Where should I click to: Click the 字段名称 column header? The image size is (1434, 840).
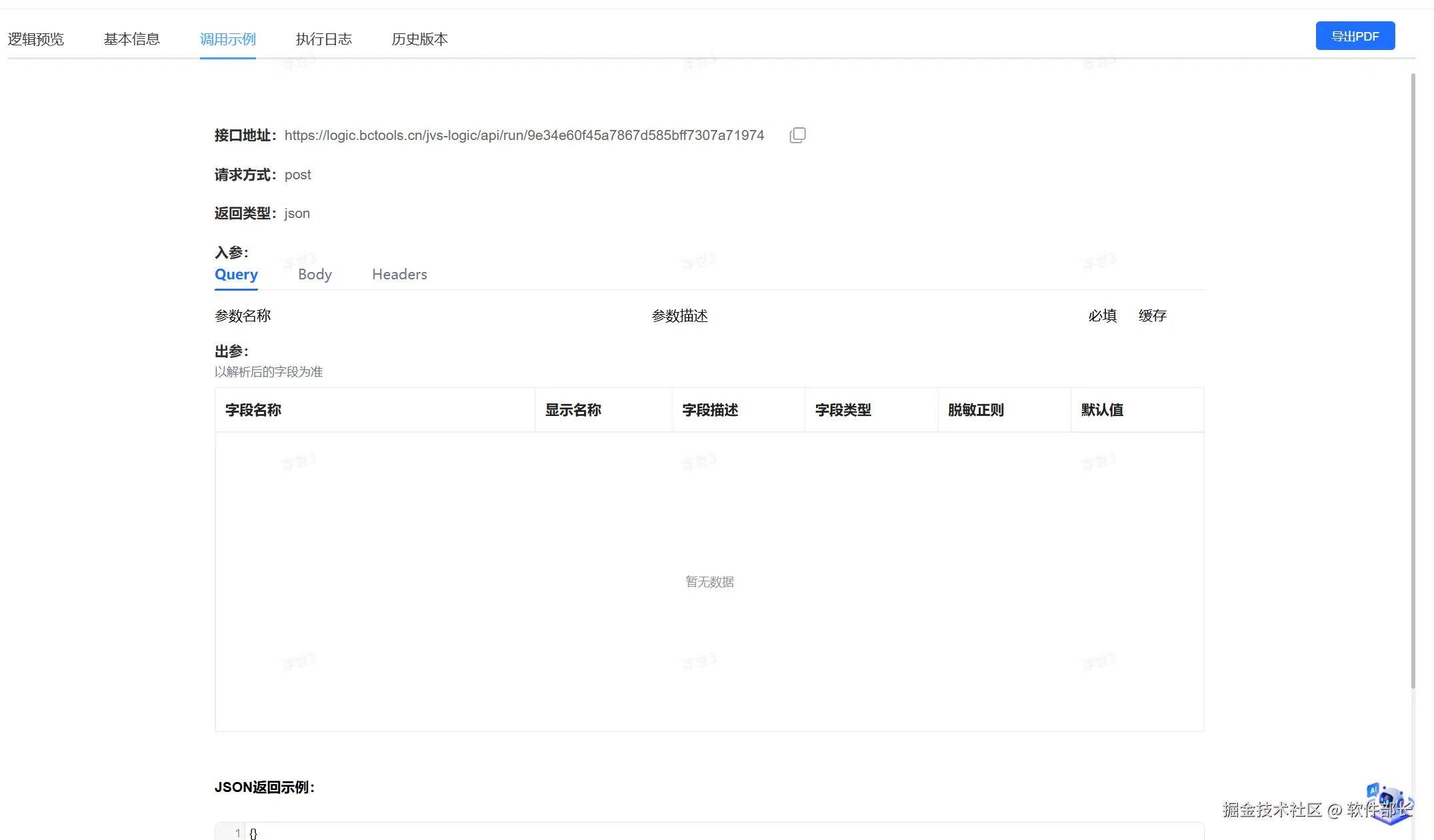(x=253, y=410)
